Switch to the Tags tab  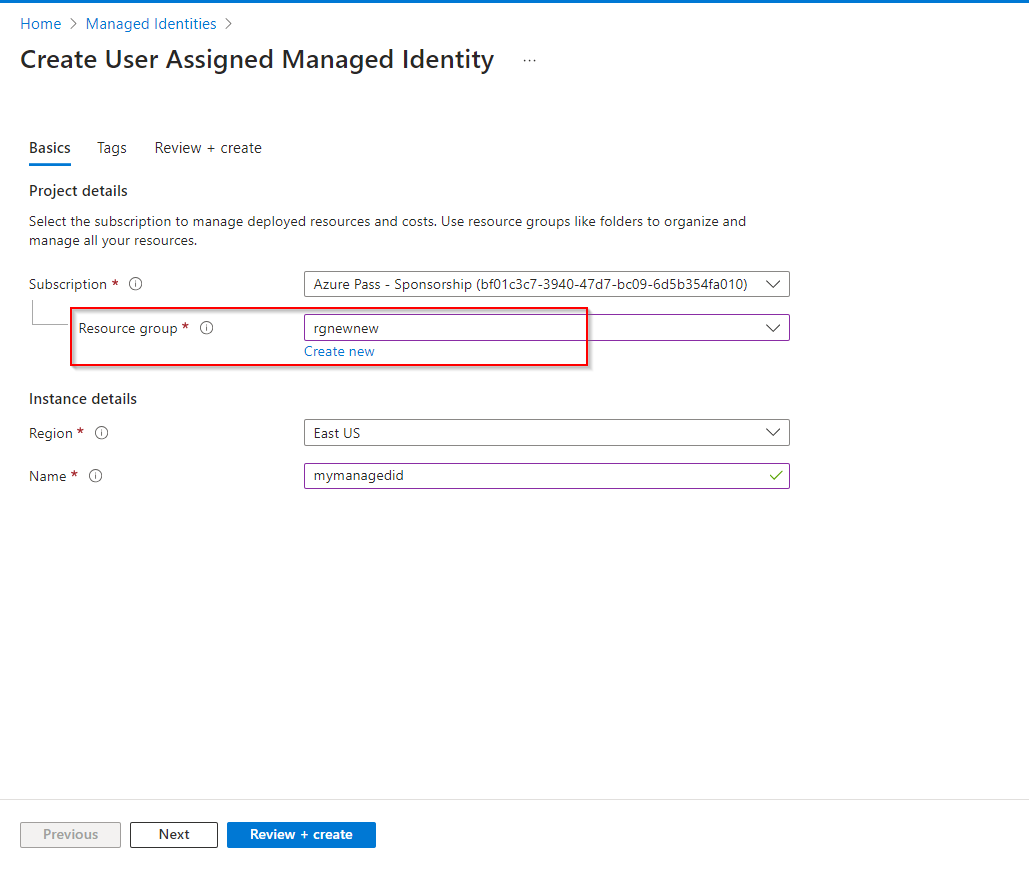click(x=112, y=148)
